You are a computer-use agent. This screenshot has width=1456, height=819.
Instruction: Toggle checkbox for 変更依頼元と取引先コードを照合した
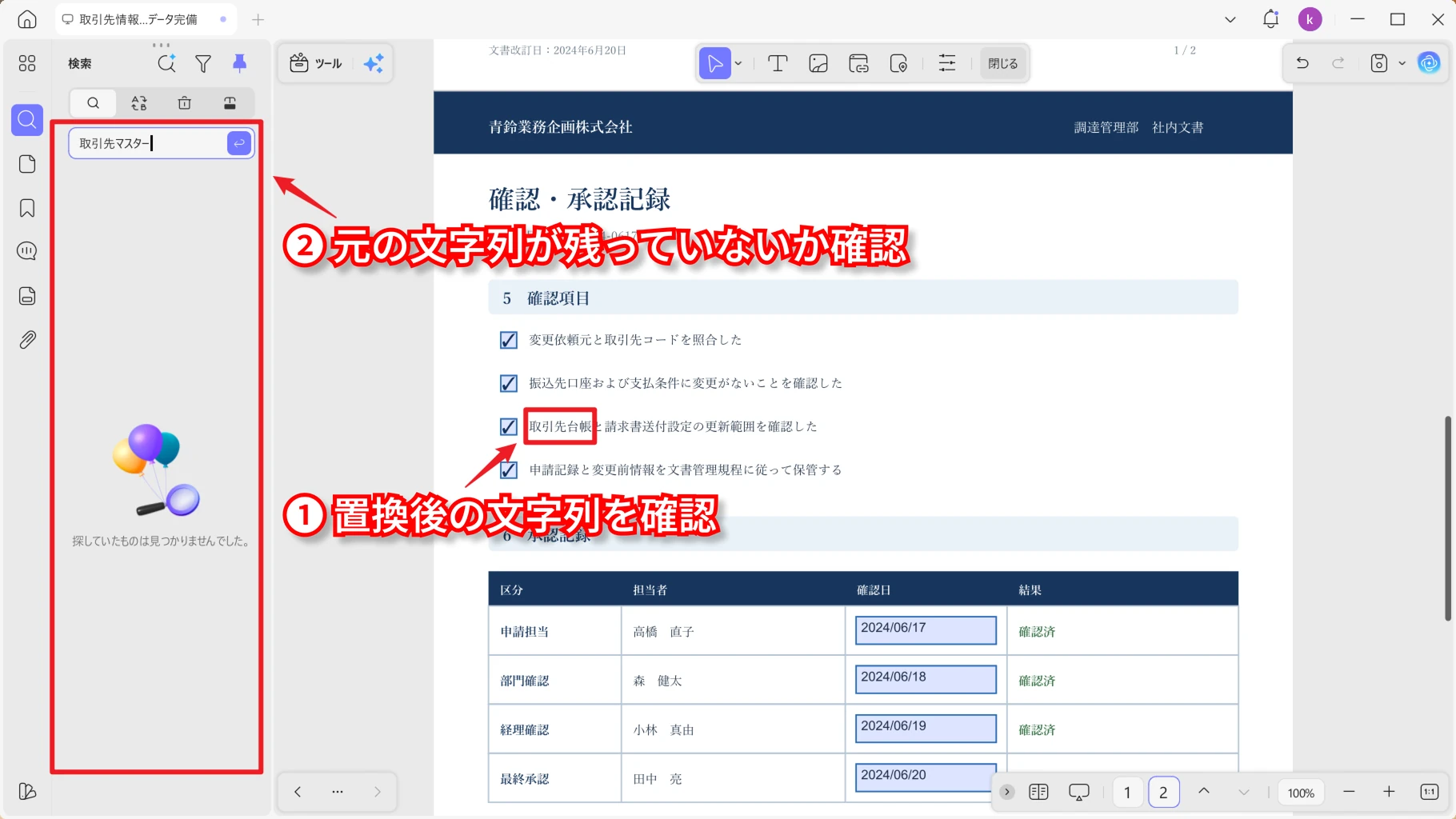coord(509,340)
